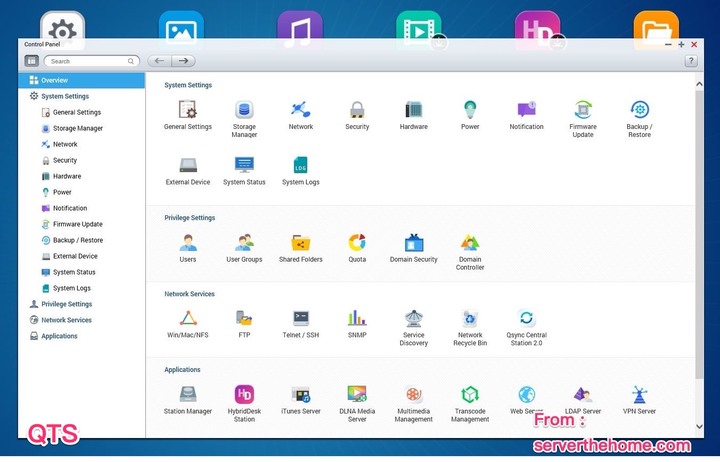
Task: Open Notification icon in main panel
Action: (527, 110)
